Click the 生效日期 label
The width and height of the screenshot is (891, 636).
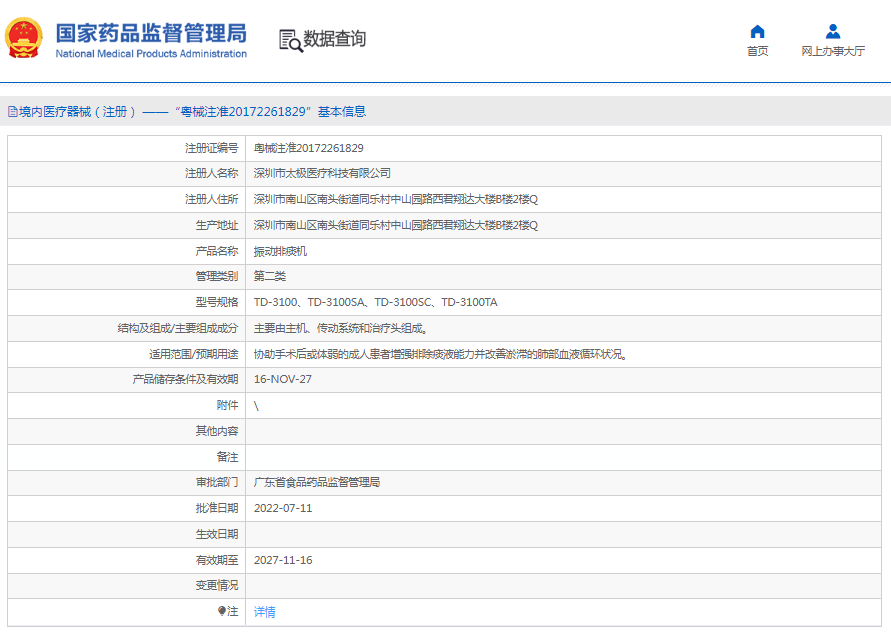tap(217, 534)
